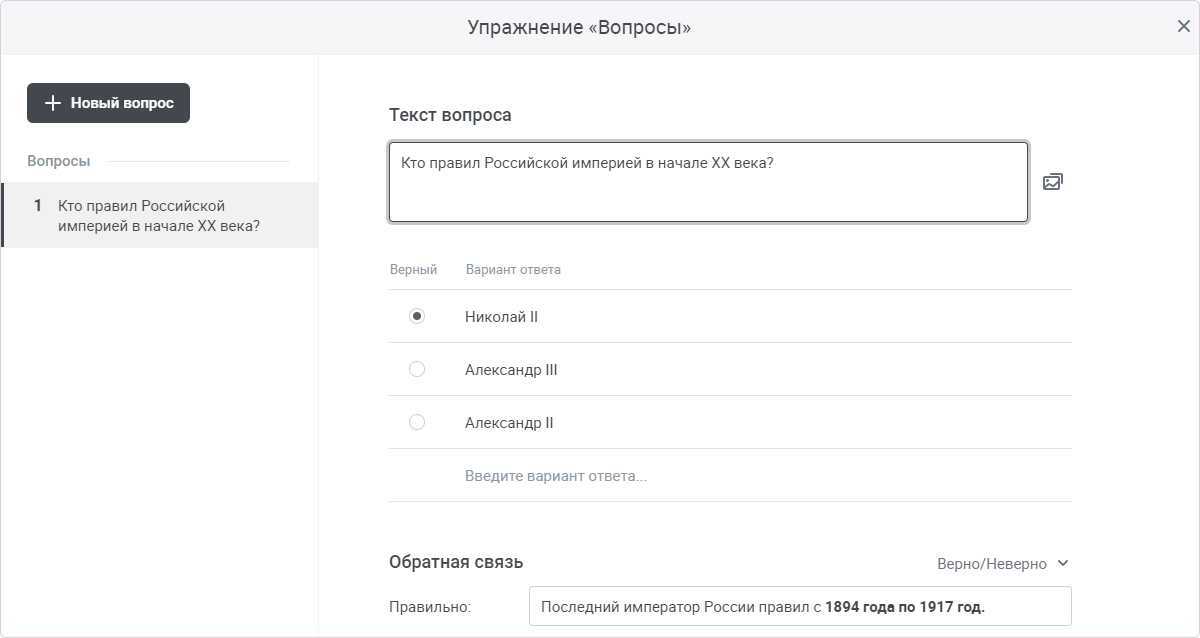Screen dimensions: 1200x638
Task: Click the plus icon on Новый вопрос
Action: coord(53,103)
